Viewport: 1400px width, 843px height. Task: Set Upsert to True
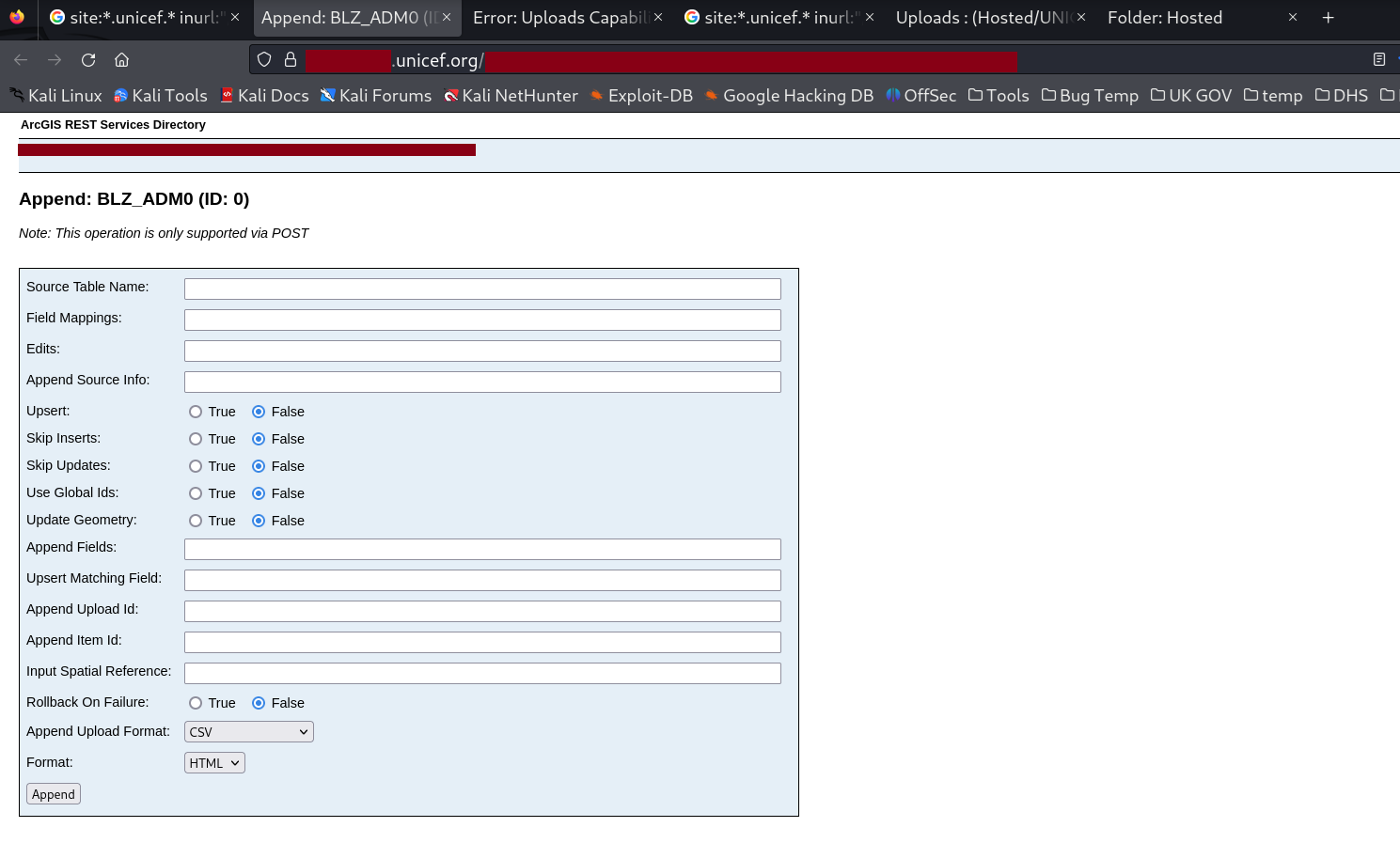(x=195, y=412)
